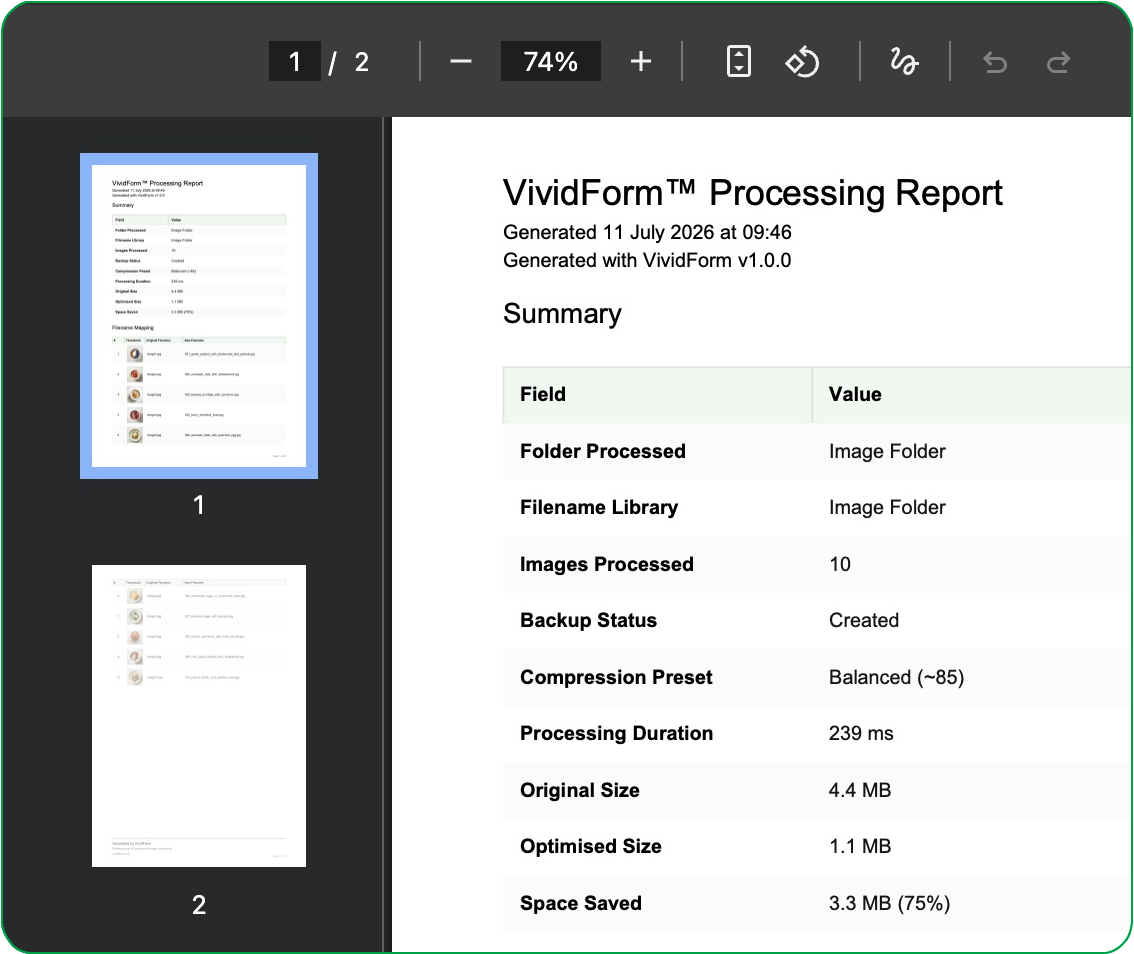Click the fit to page icon
This screenshot has height=954, width=1134.
tap(738, 61)
